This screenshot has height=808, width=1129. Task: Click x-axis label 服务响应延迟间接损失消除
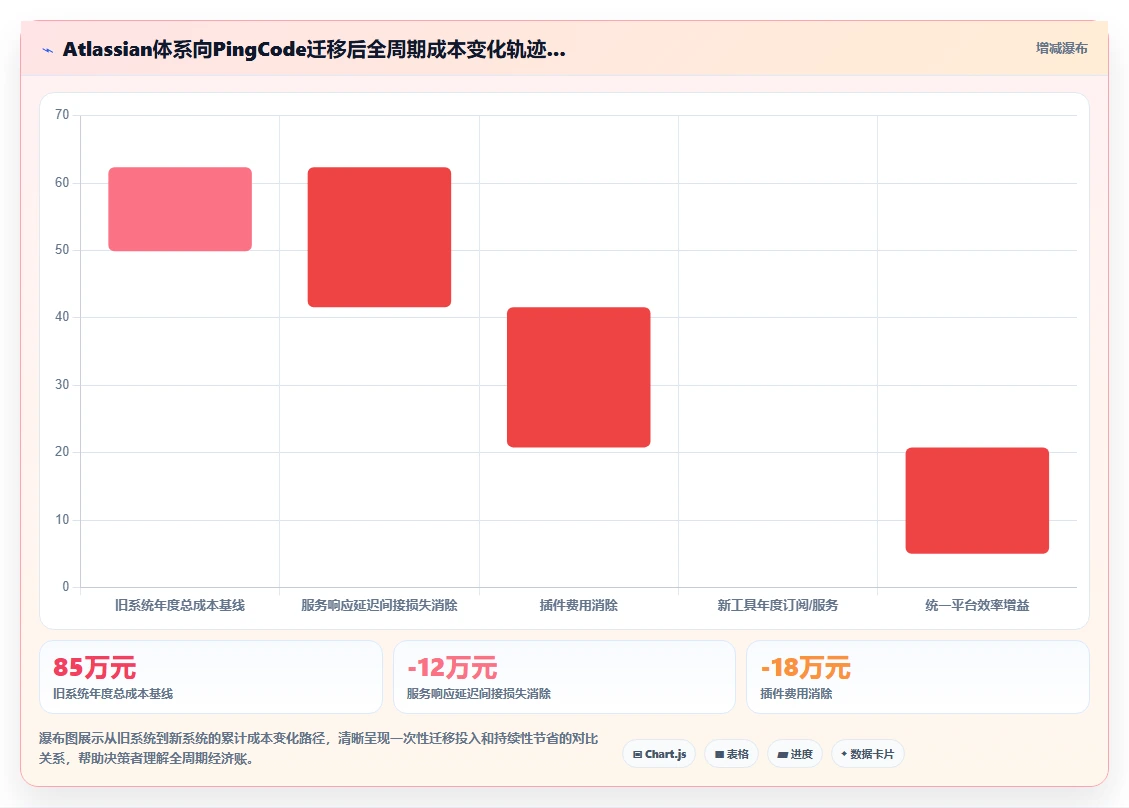(379, 605)
